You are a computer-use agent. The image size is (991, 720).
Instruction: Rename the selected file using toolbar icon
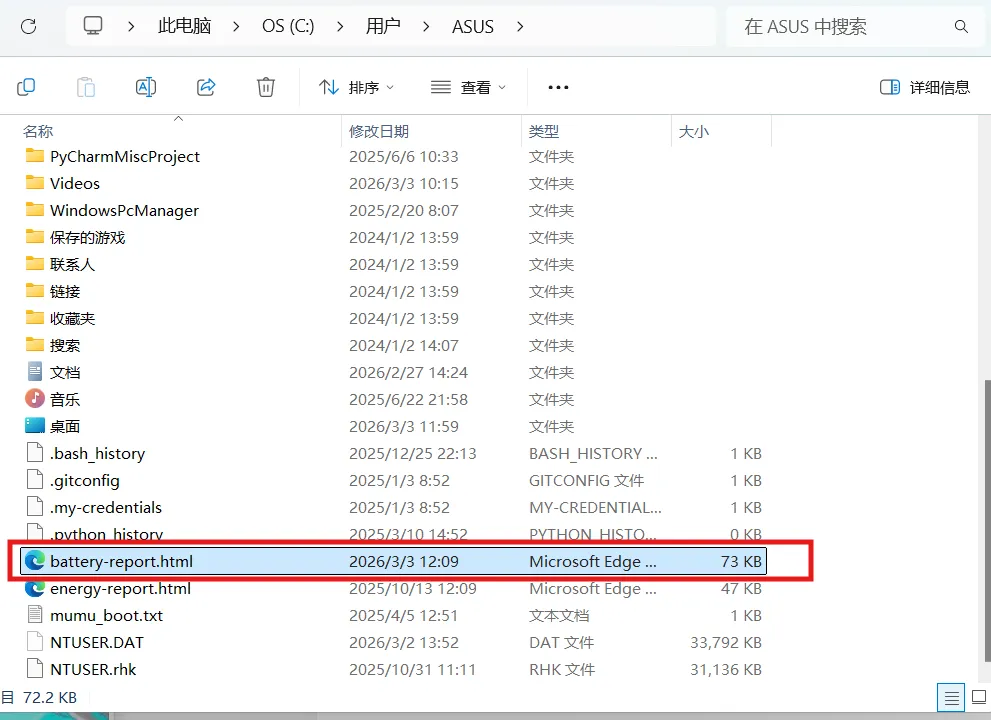pos(146,87)
